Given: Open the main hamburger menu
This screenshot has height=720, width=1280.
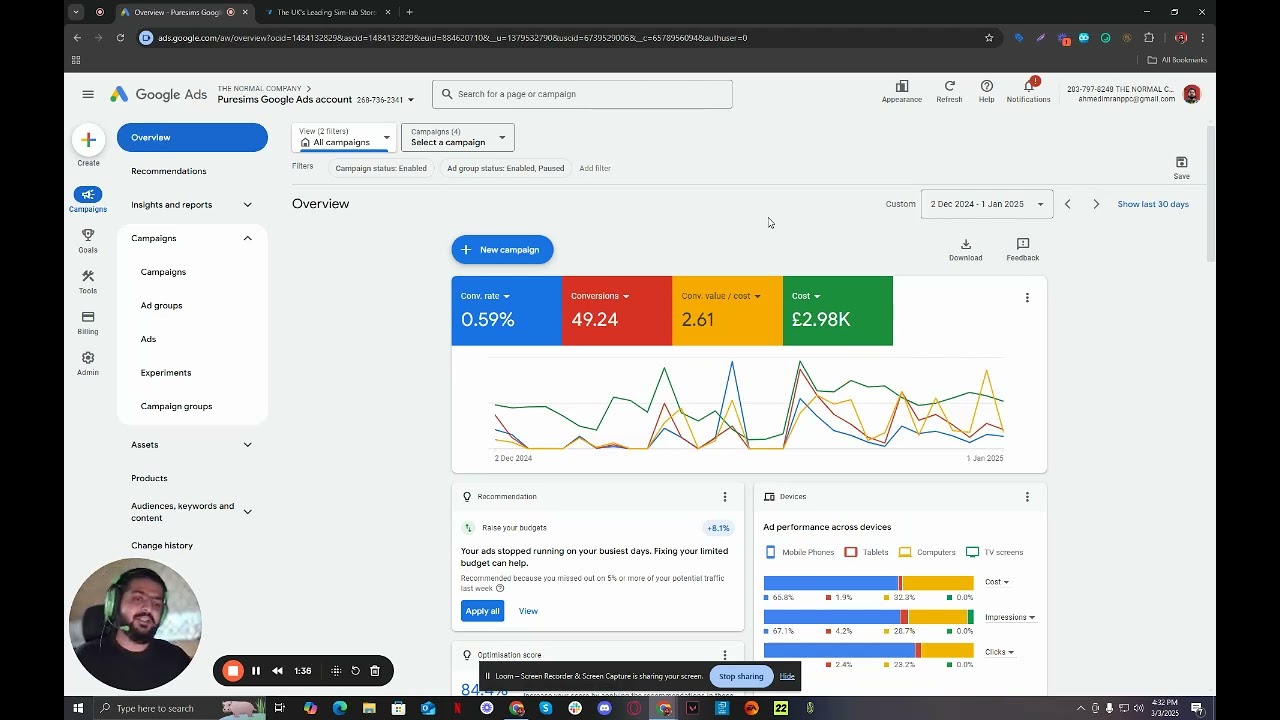Looking at the screenshot, I should coord(88,94).
